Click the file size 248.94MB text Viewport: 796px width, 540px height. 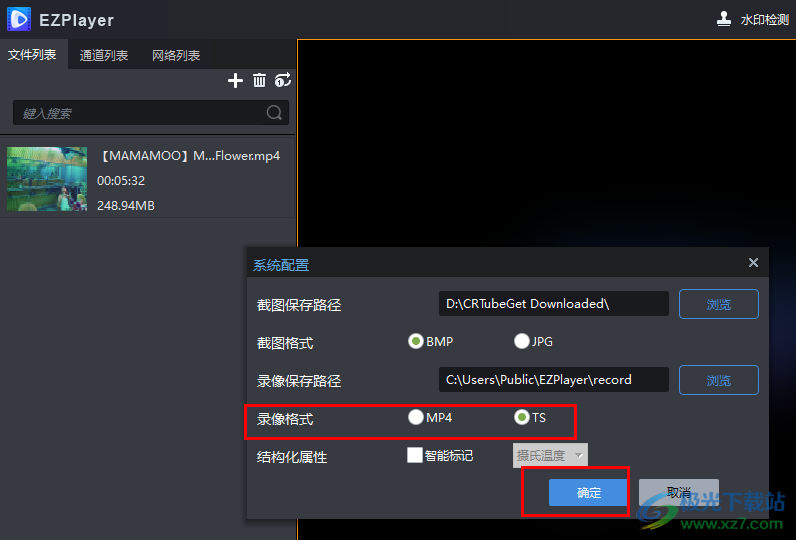pyautogui.click(x=126, y=206)
